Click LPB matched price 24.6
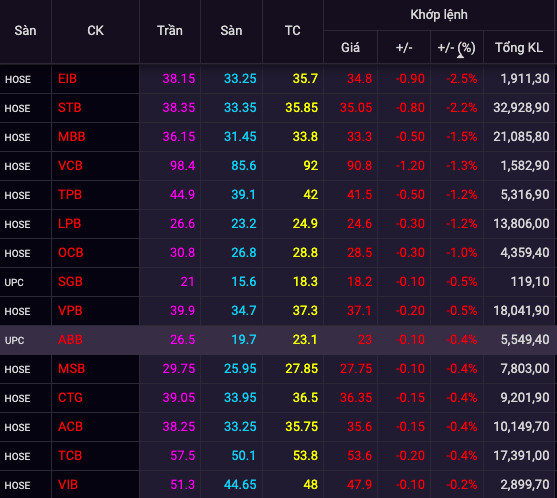 [x=359, y=224]
